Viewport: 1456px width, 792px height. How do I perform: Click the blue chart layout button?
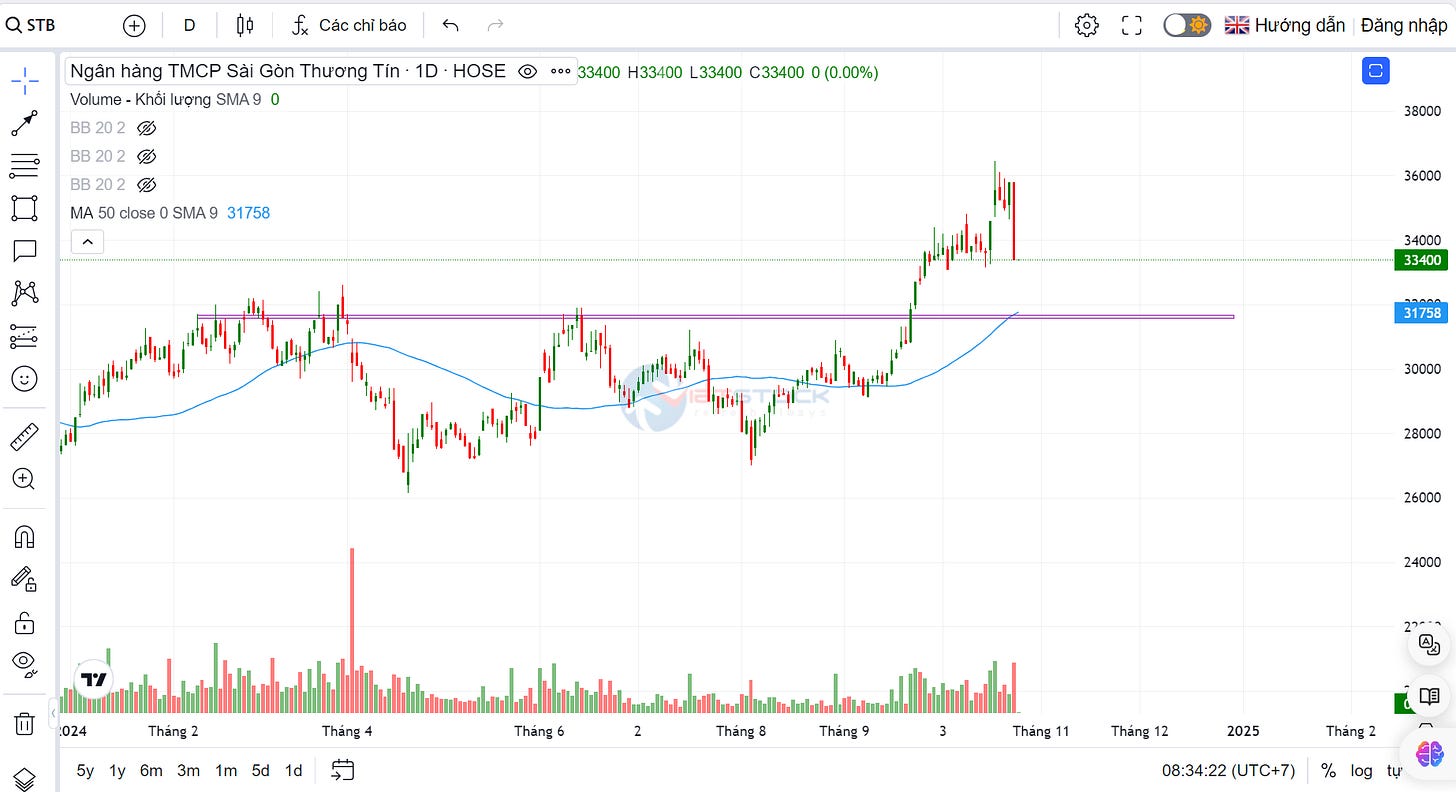(1376, 71)
